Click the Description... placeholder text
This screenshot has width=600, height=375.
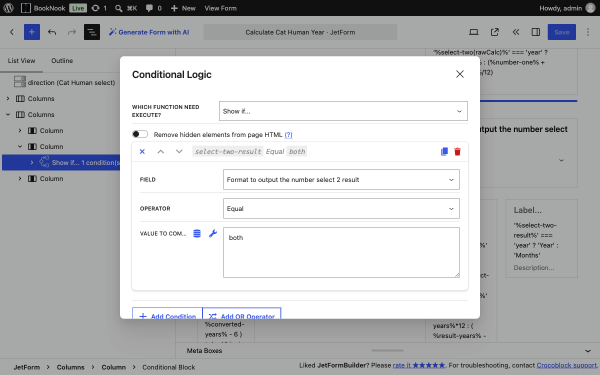pyautogui.click(x=533, y=267)
